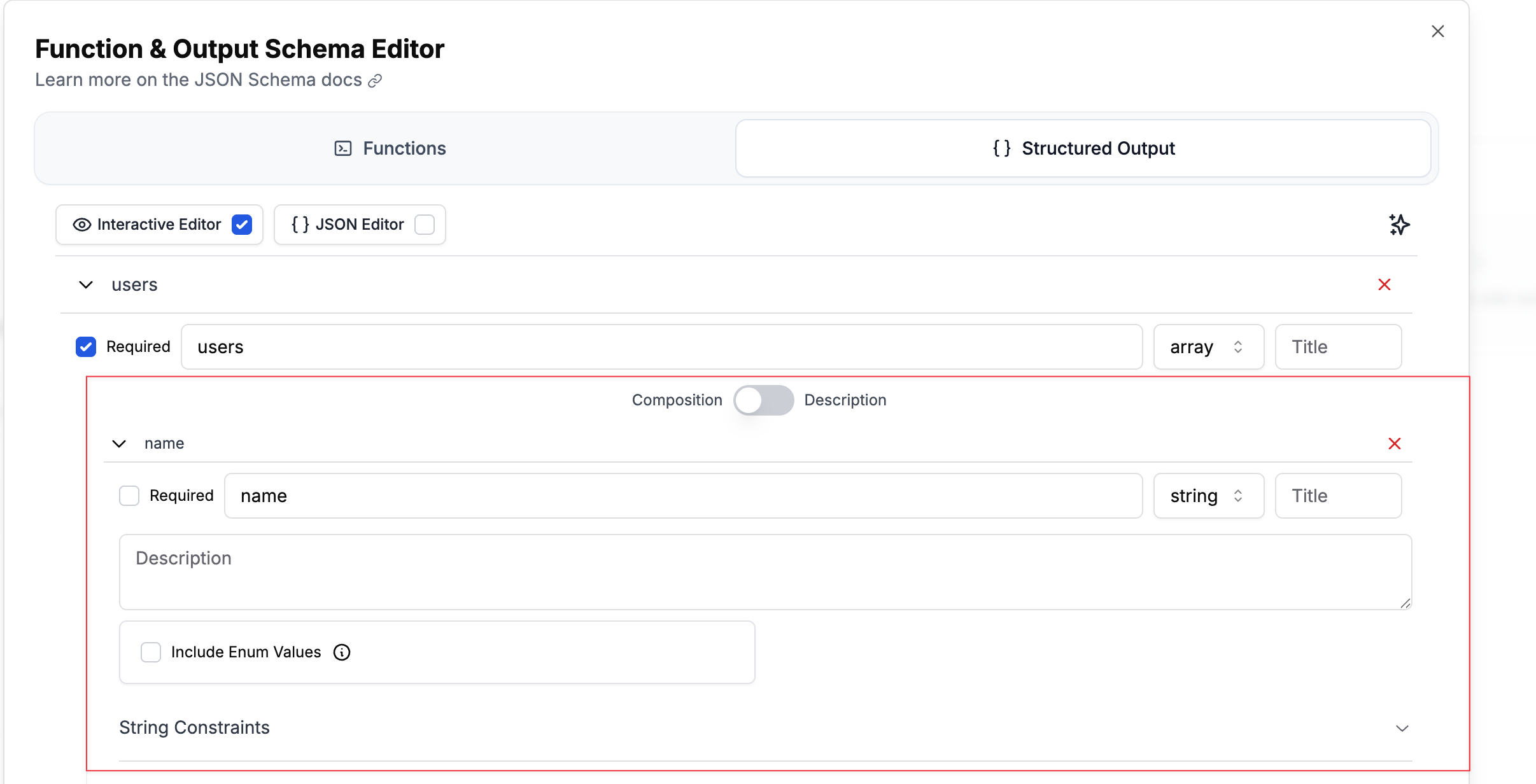The width and height of the screenshot is (1536, 784).
Task: Click the terminal icon on the Functions tab
Action: [x=343, y=148]
